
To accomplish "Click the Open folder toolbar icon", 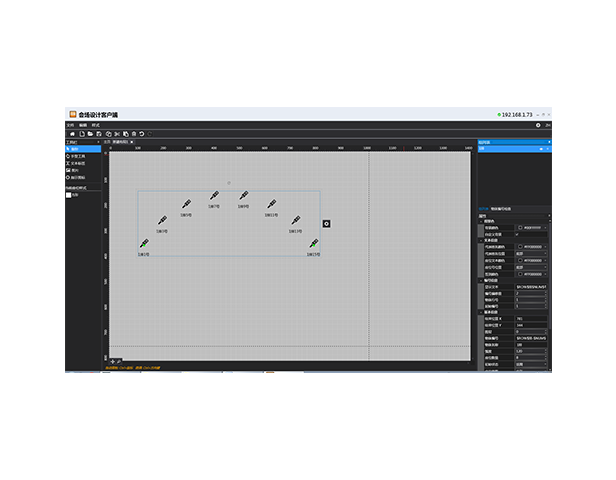I will tap(90, 133).
